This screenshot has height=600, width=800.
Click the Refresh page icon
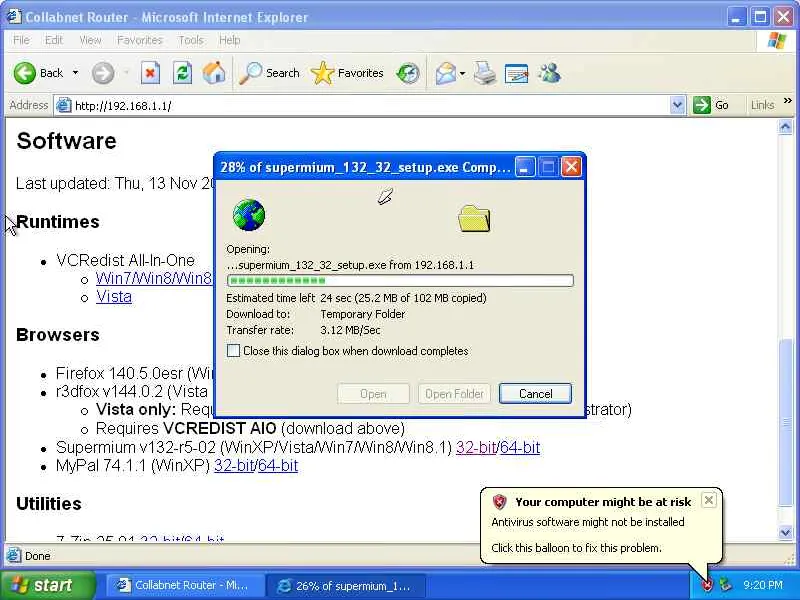pos(182,73)
